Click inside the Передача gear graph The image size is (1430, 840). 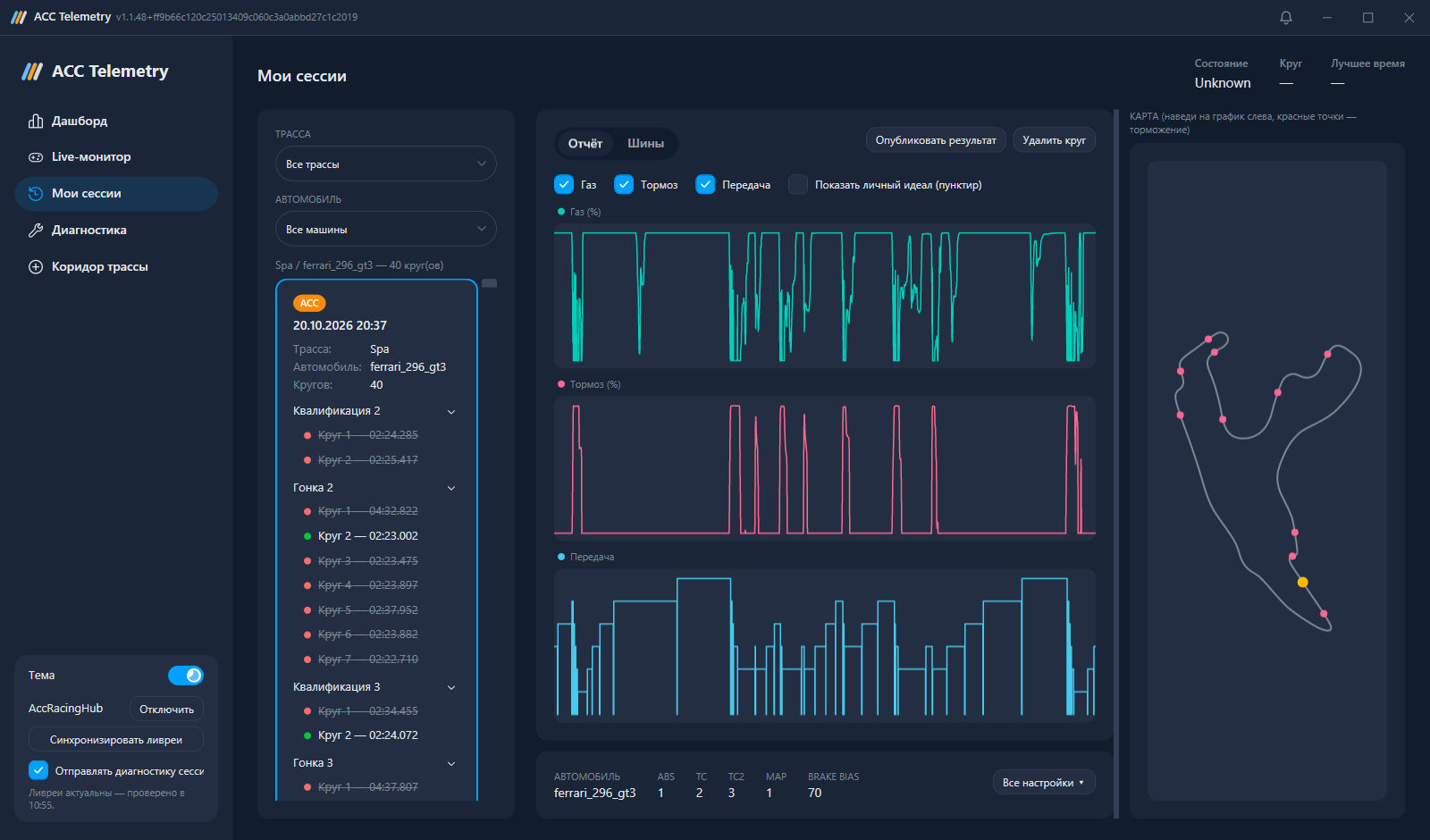tap(825, 645)
